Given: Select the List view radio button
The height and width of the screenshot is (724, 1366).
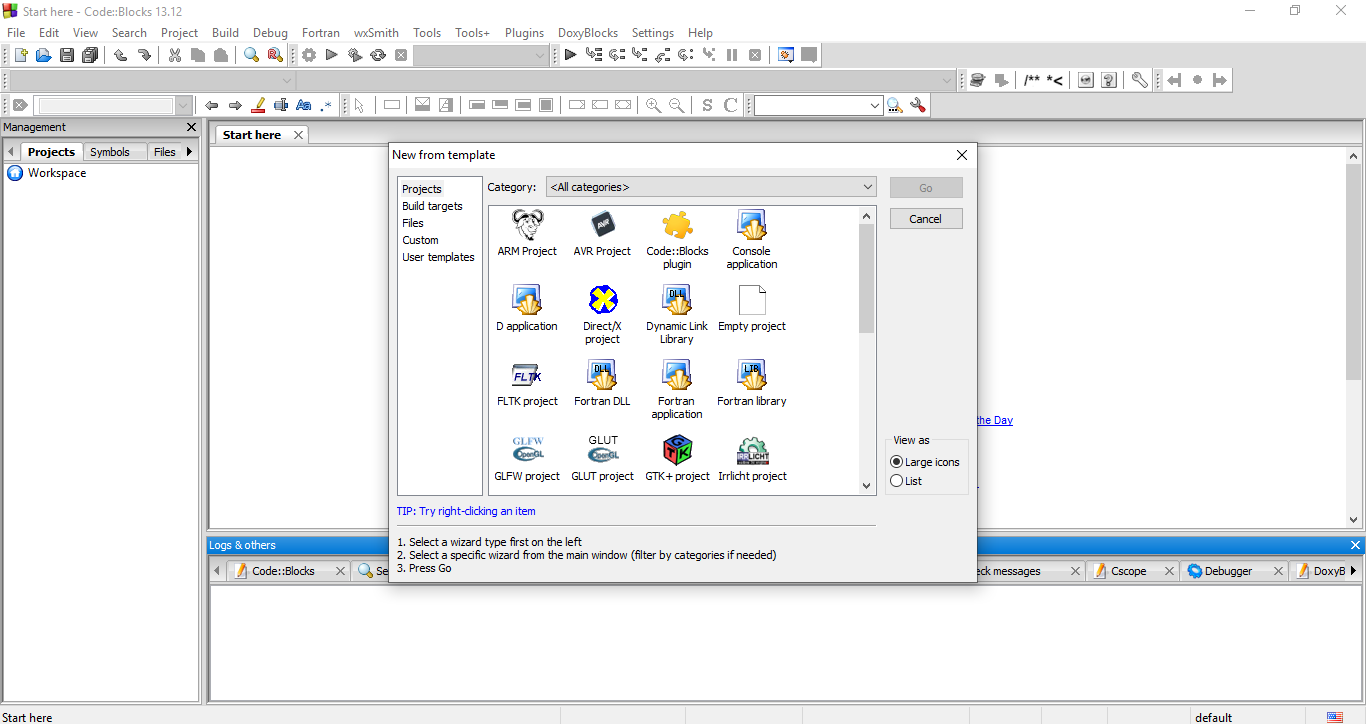Looking at the screenshot, I should pyautogui.click(x=906, y=481).
